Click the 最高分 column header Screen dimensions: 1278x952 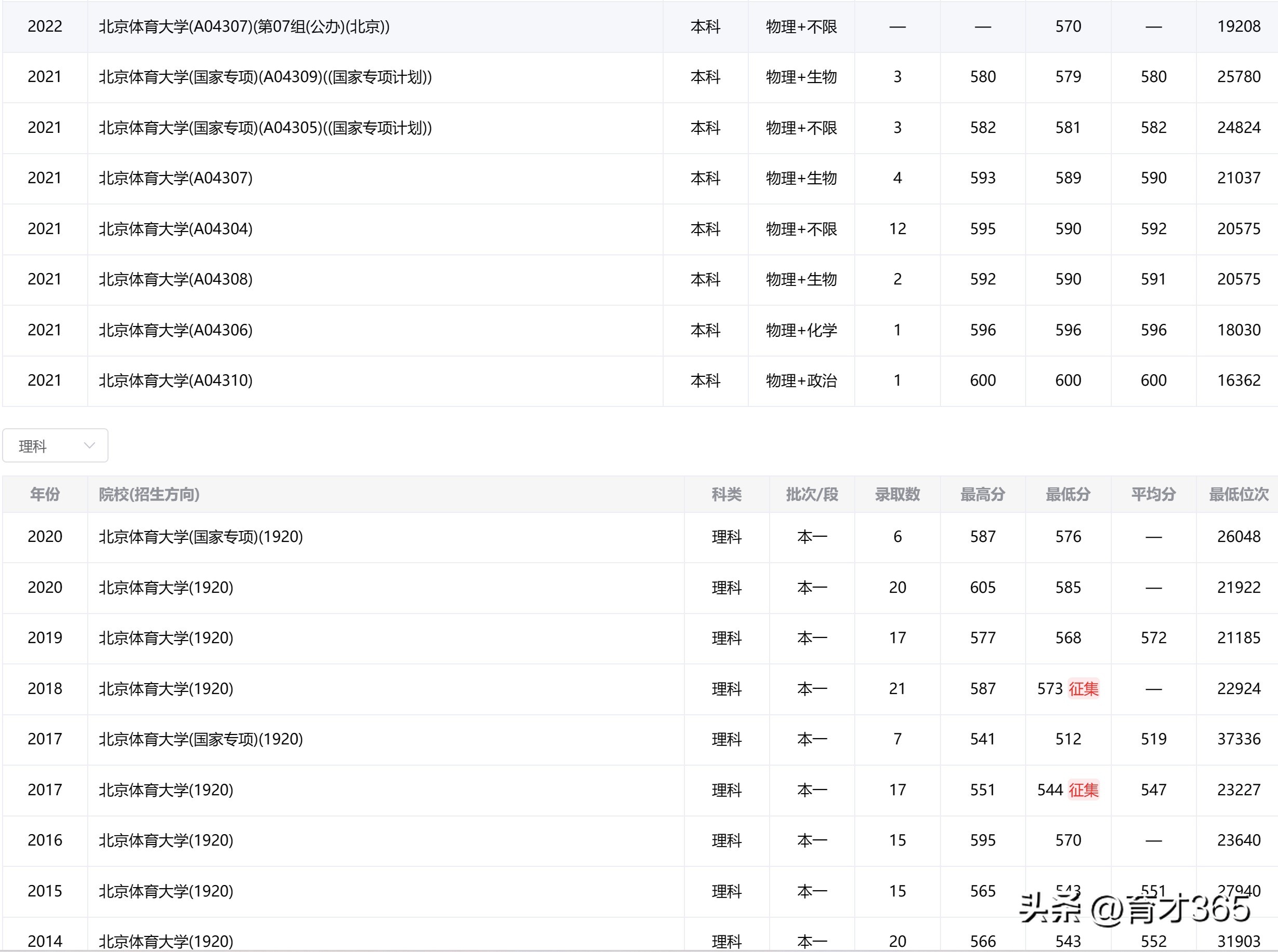click(x=983, y=495)
